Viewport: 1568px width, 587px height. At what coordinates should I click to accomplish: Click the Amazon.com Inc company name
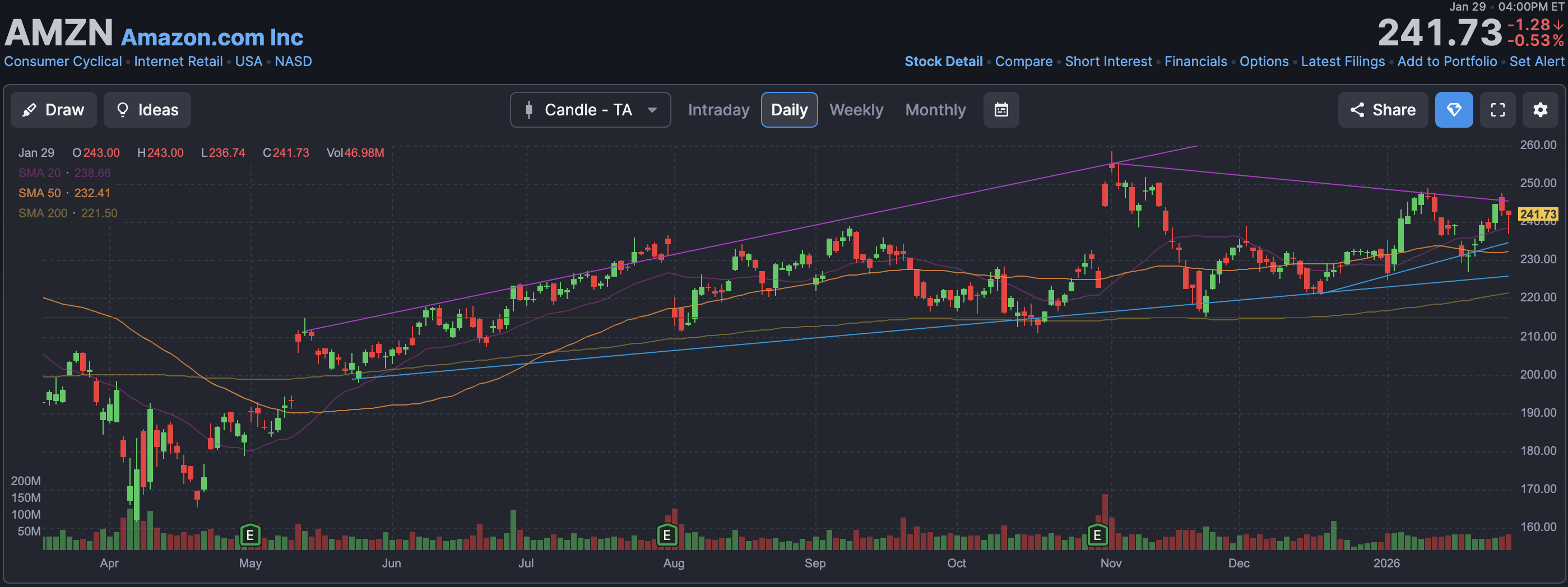pyautogui.click(x=212, y=37)
